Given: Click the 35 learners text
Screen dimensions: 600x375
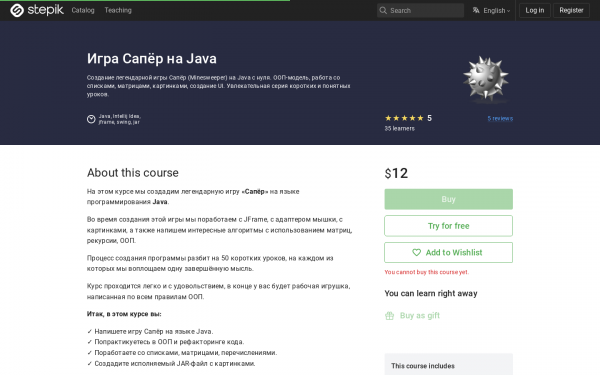Looking at the screenshot, I should click(x=399, y=129).
